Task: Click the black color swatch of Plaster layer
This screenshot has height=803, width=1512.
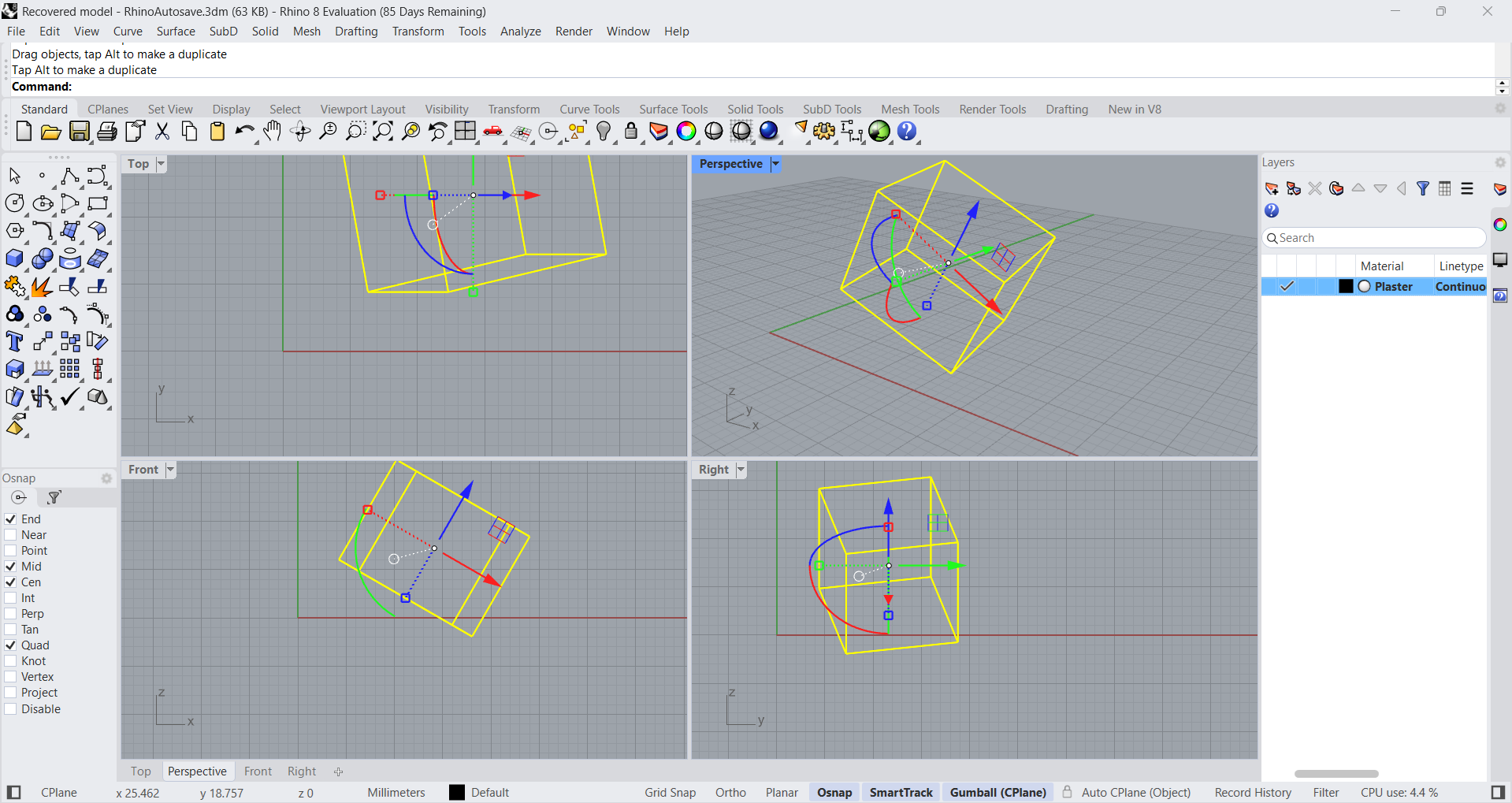Action: click(1346, 287)
